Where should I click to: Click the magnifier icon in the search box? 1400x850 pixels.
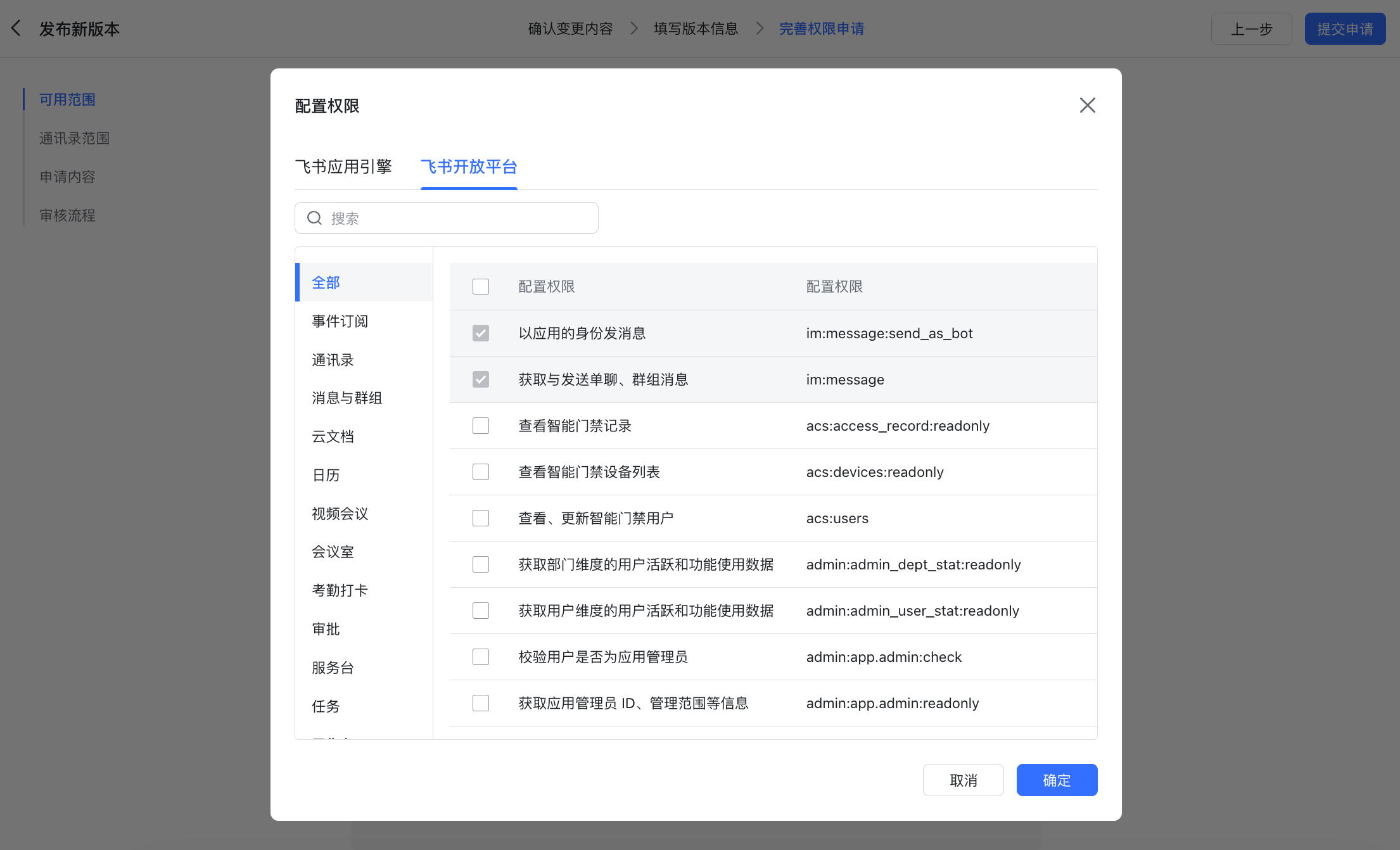[314, 219]
